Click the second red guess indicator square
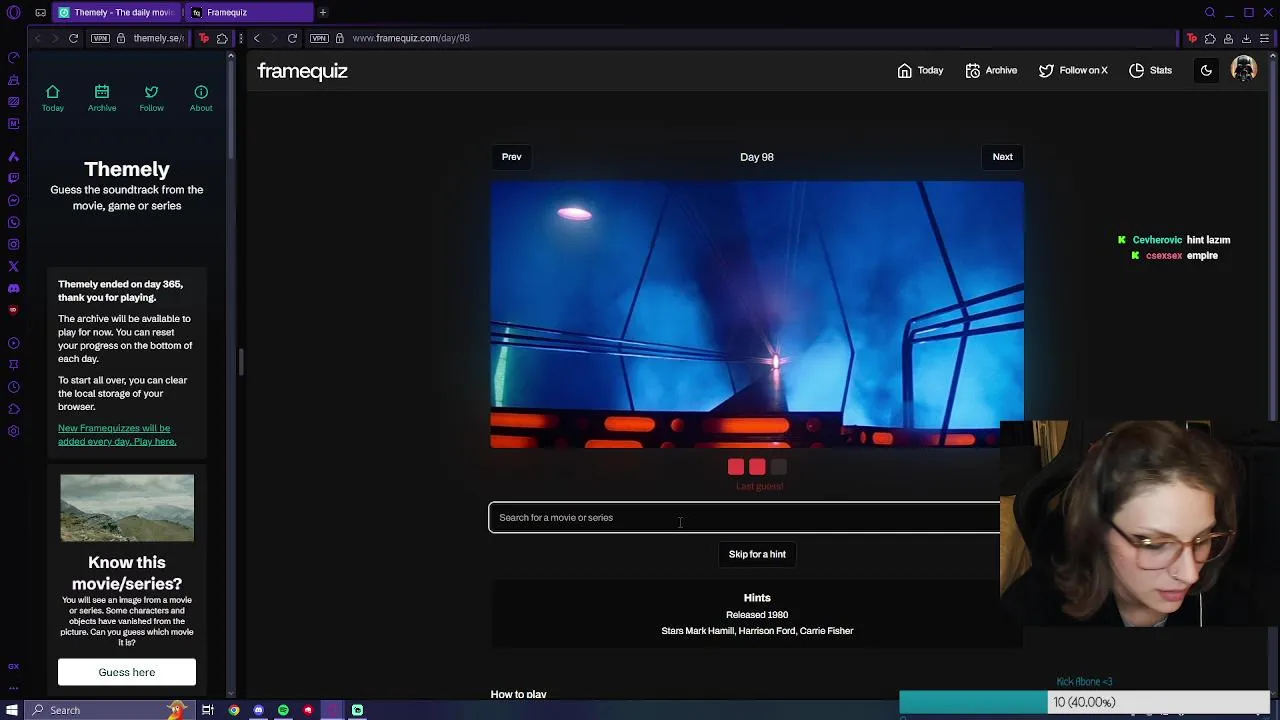Image resolution: width=1280 pixels, height=720 pixels. click(757, 467)
